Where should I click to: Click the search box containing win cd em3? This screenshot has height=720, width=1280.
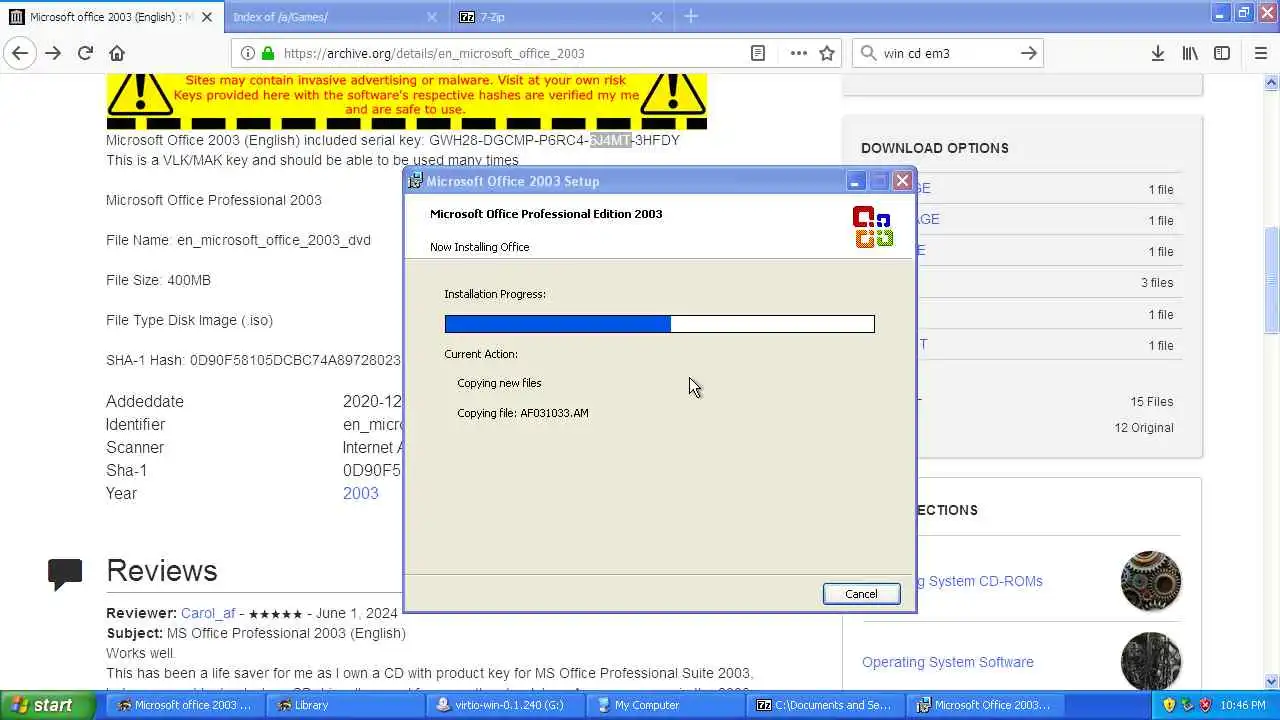tap(946, 53)
